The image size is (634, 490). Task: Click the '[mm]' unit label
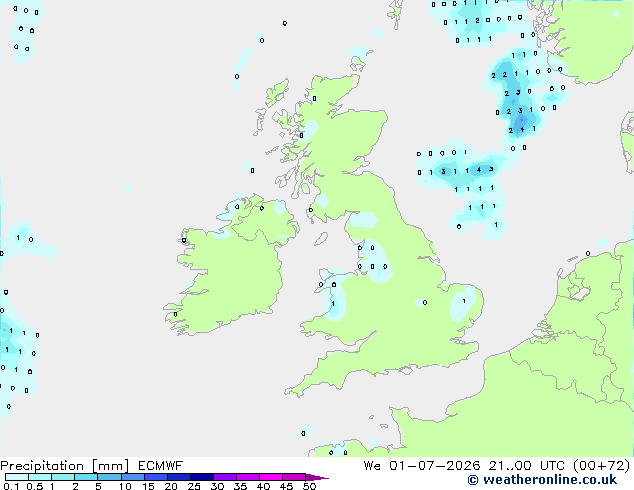[x=110, y=466]
